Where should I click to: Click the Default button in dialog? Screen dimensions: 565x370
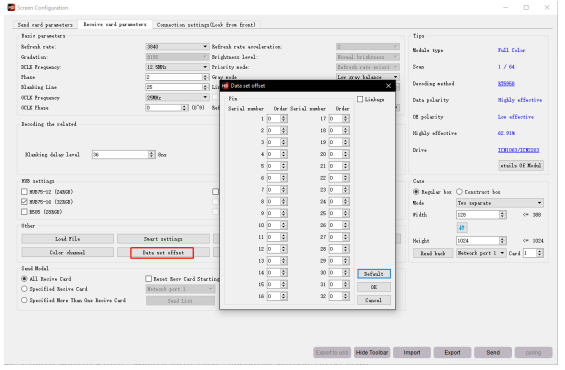(x=374, y=274)
